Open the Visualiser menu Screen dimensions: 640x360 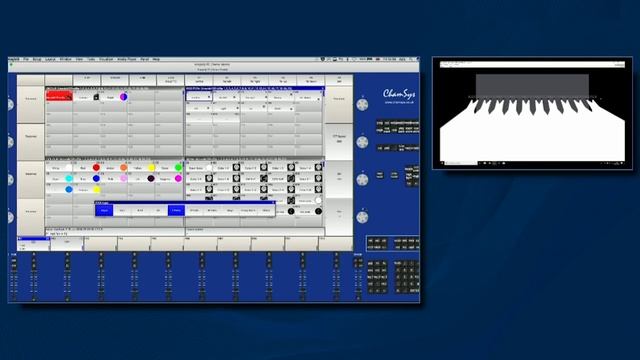106,59
